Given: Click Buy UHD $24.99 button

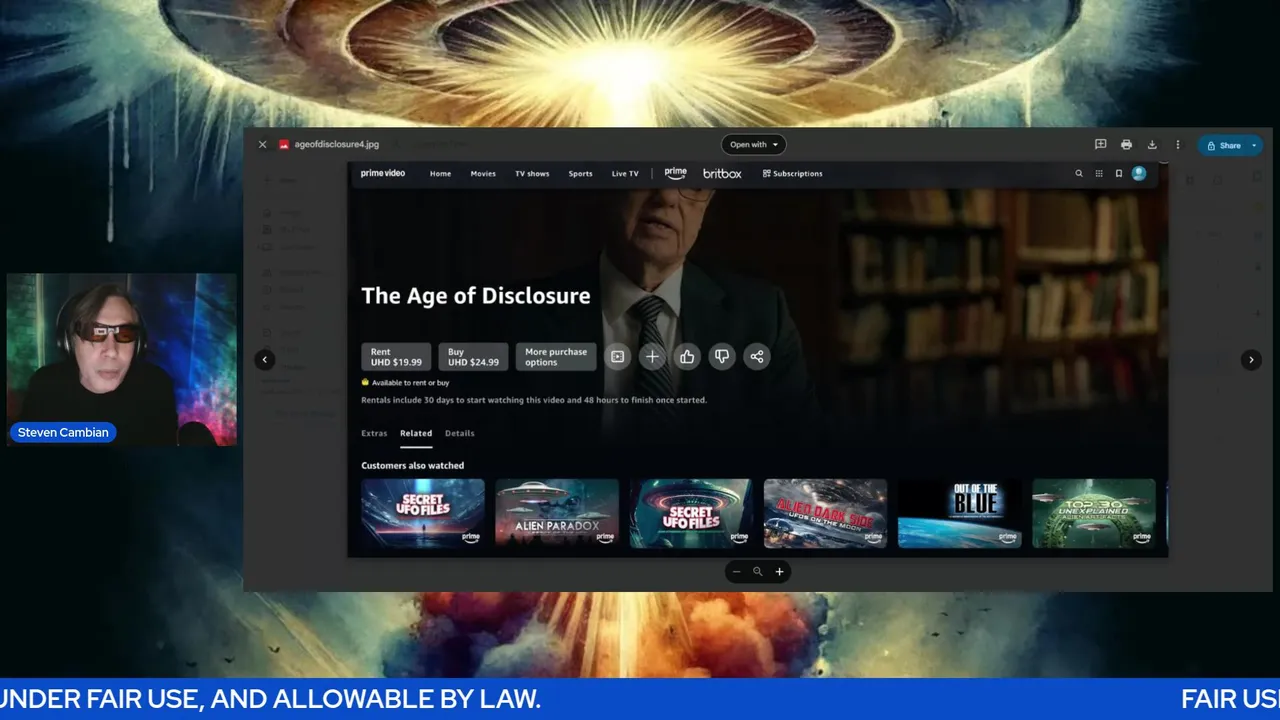Looking at the screenshot, I should point(473,357).
